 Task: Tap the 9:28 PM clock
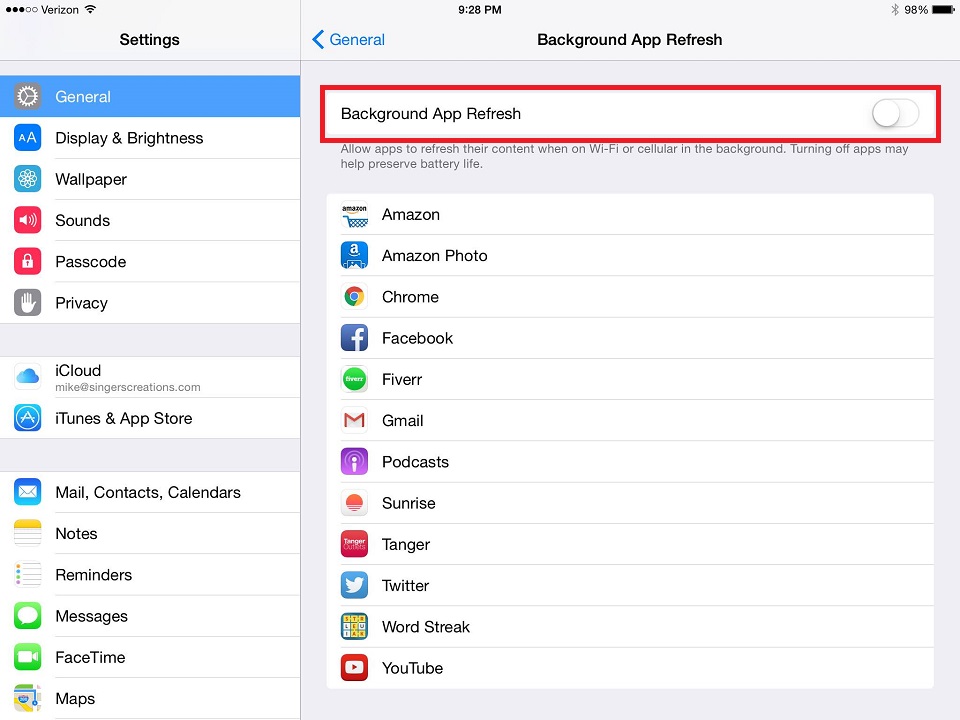tap(480, 10)
